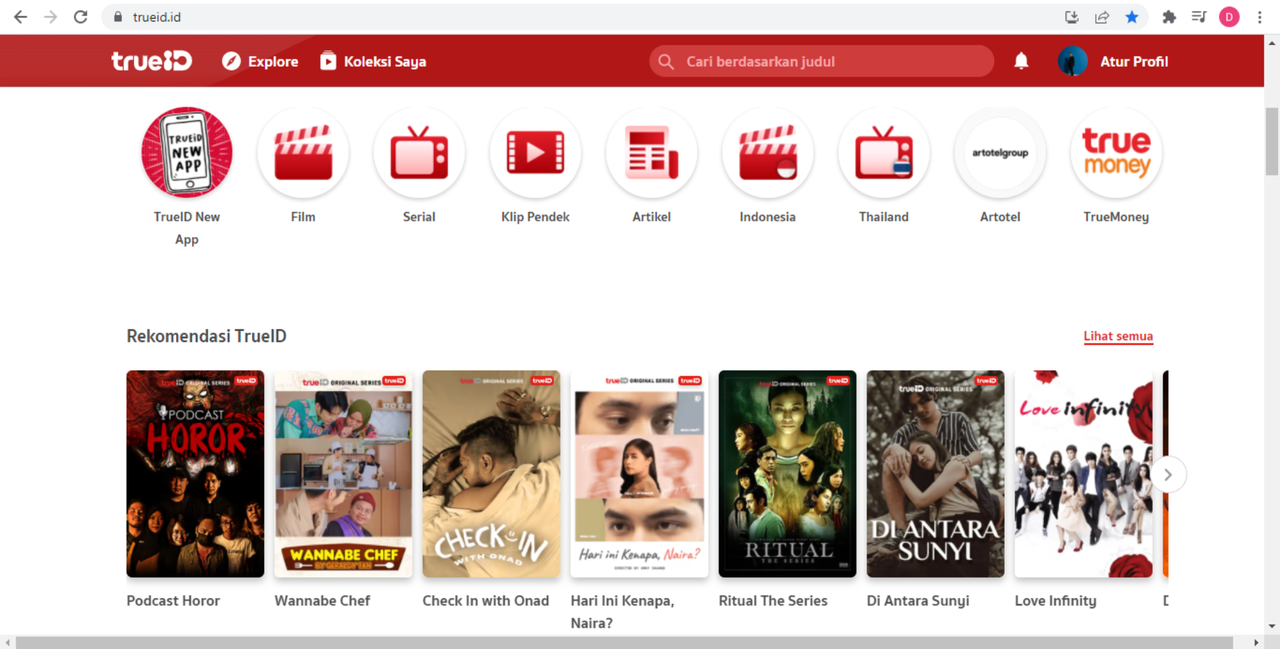Open the Klip Pendek video icon
The width and height of the screenshot is (1280, 649).
[535, 153]
